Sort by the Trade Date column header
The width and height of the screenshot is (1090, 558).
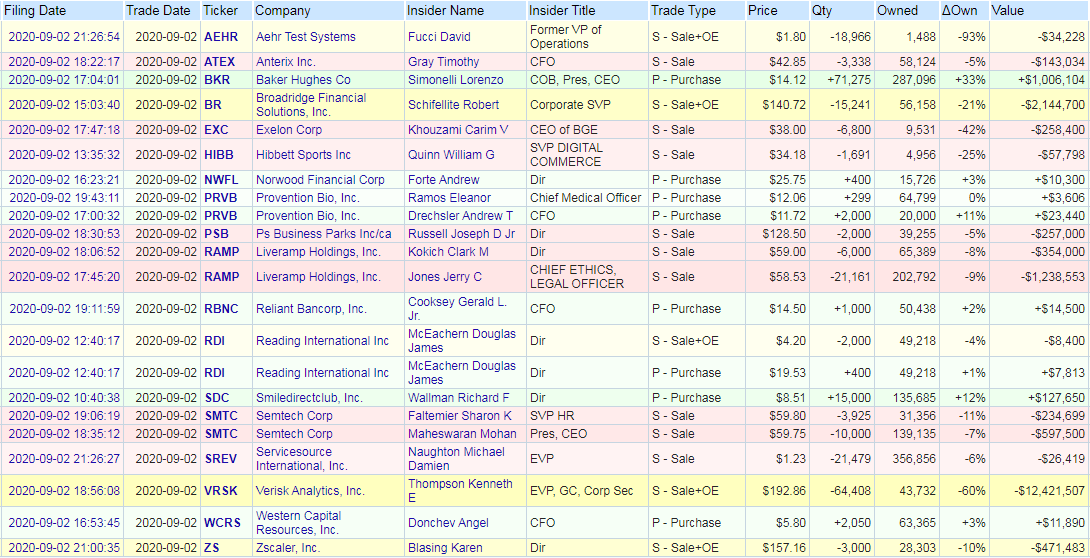pos(158,11)
